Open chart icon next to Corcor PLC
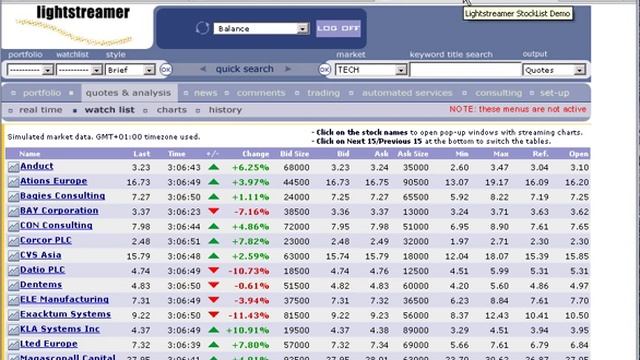The width and height of the screenshot is (640, 360). 13,241
